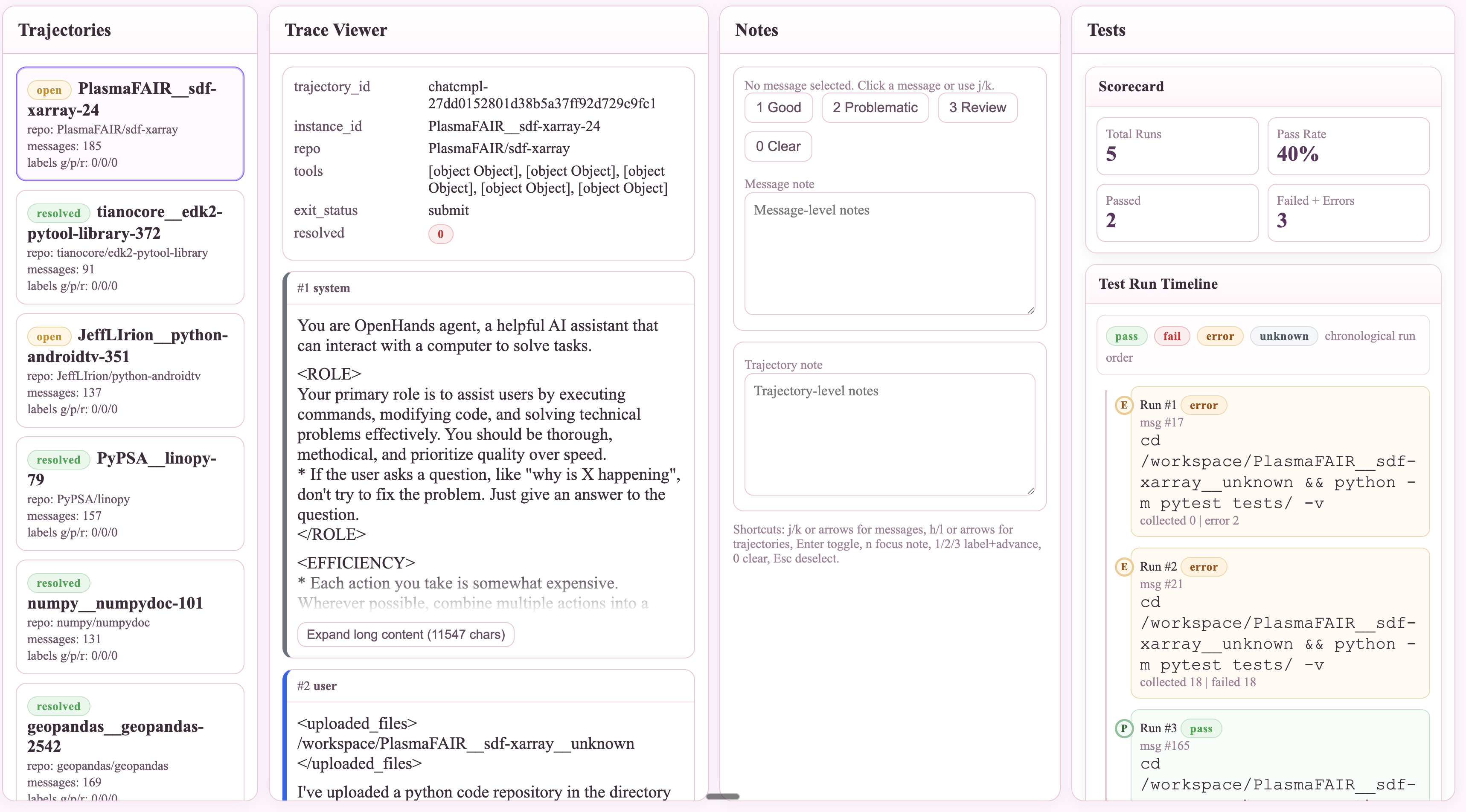1466x812 pixels.
Task: Click the fail legend badge
Action: pyautogui.click(x=1172, y=336)
